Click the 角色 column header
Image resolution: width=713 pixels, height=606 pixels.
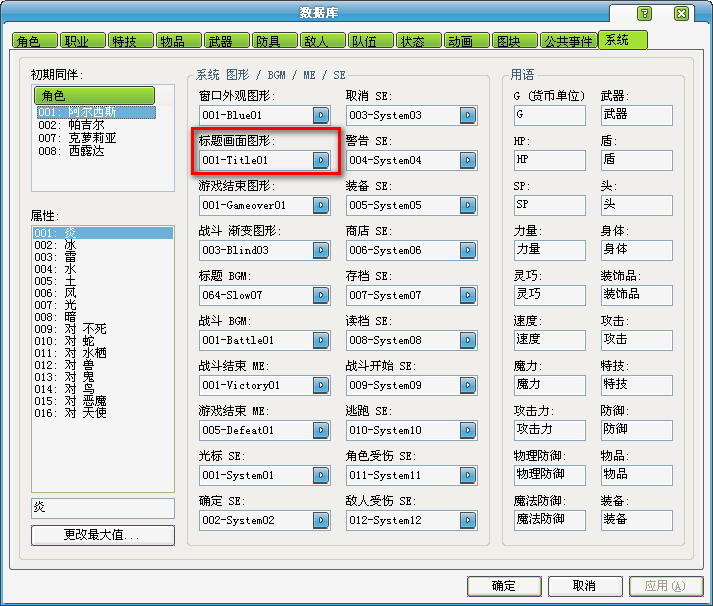tap(95, 95)
